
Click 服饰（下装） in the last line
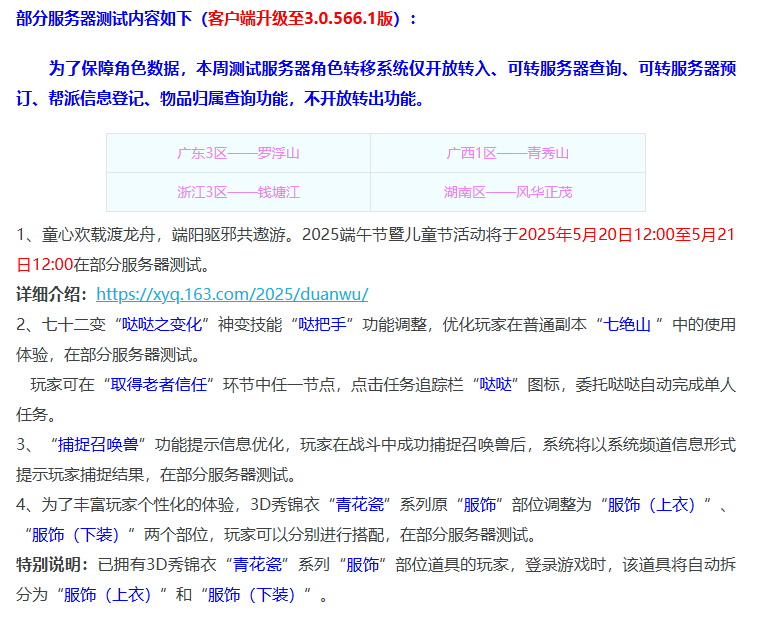click(x=251, y=595)
